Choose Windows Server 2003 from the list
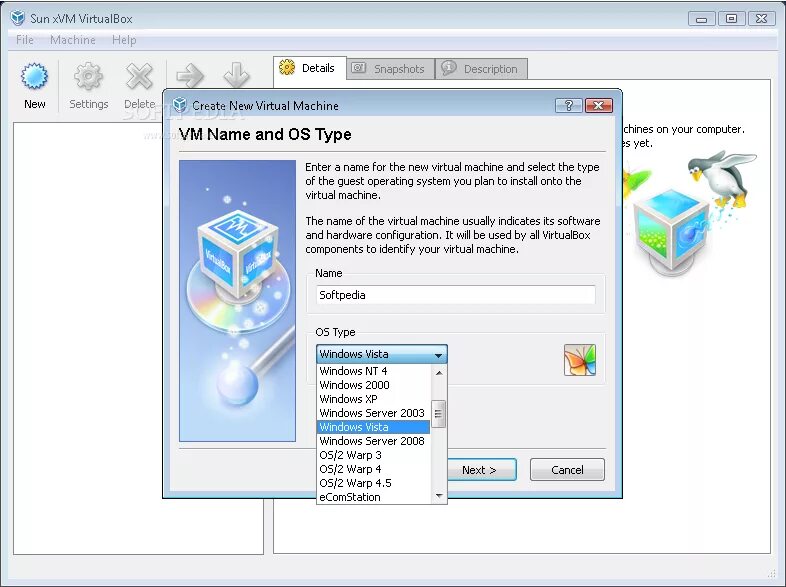Viewport: 786px width, 587px height. [x=373, y=413]
